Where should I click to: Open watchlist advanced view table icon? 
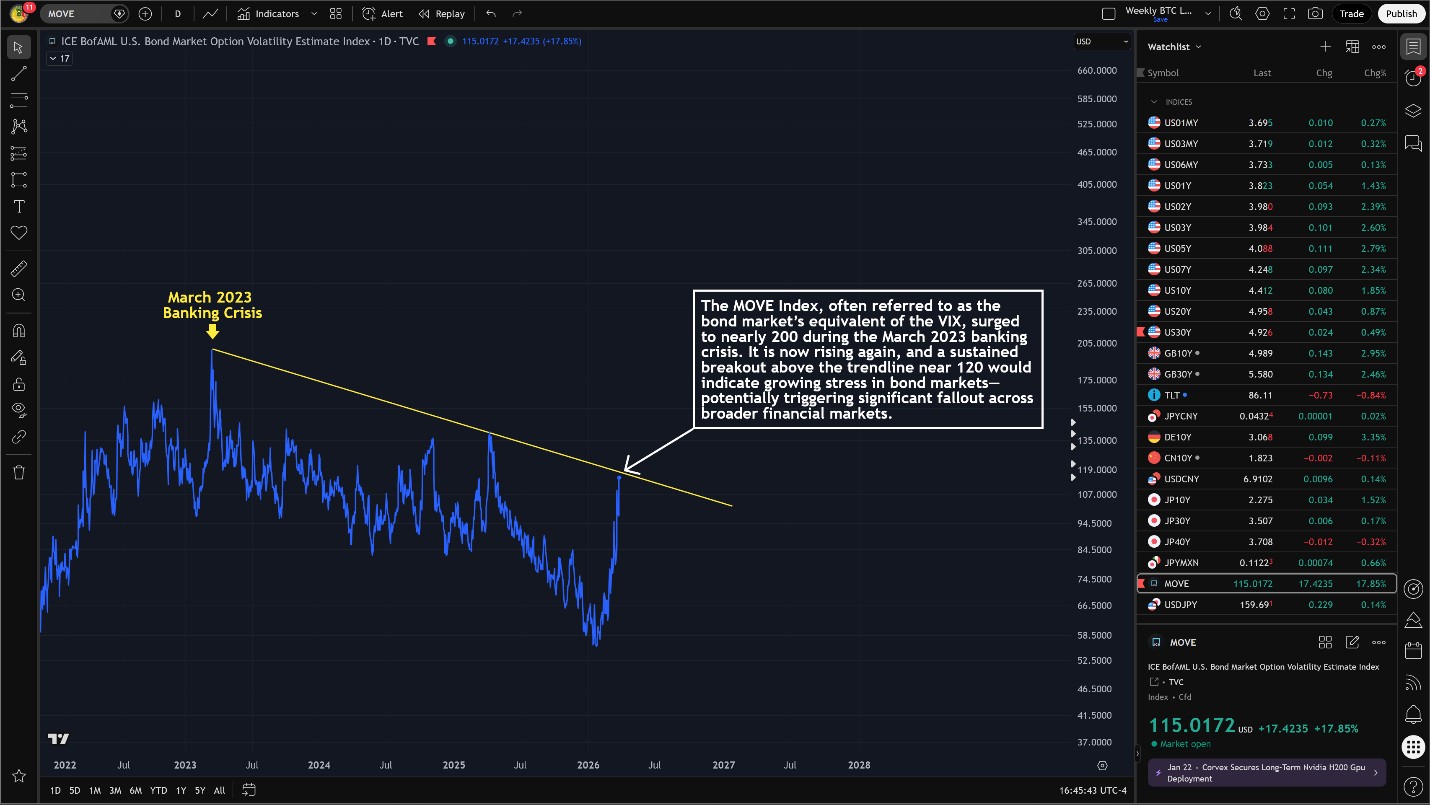[1352, 46]
